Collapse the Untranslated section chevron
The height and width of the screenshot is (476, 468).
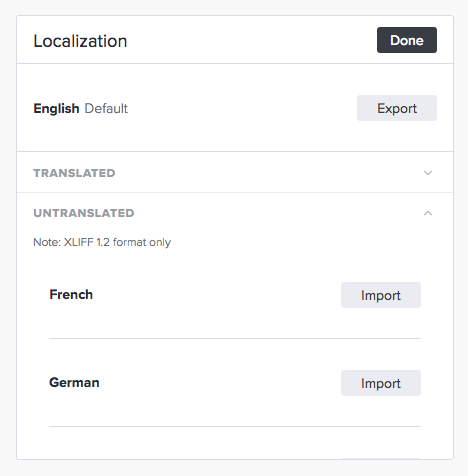(428, 213)
